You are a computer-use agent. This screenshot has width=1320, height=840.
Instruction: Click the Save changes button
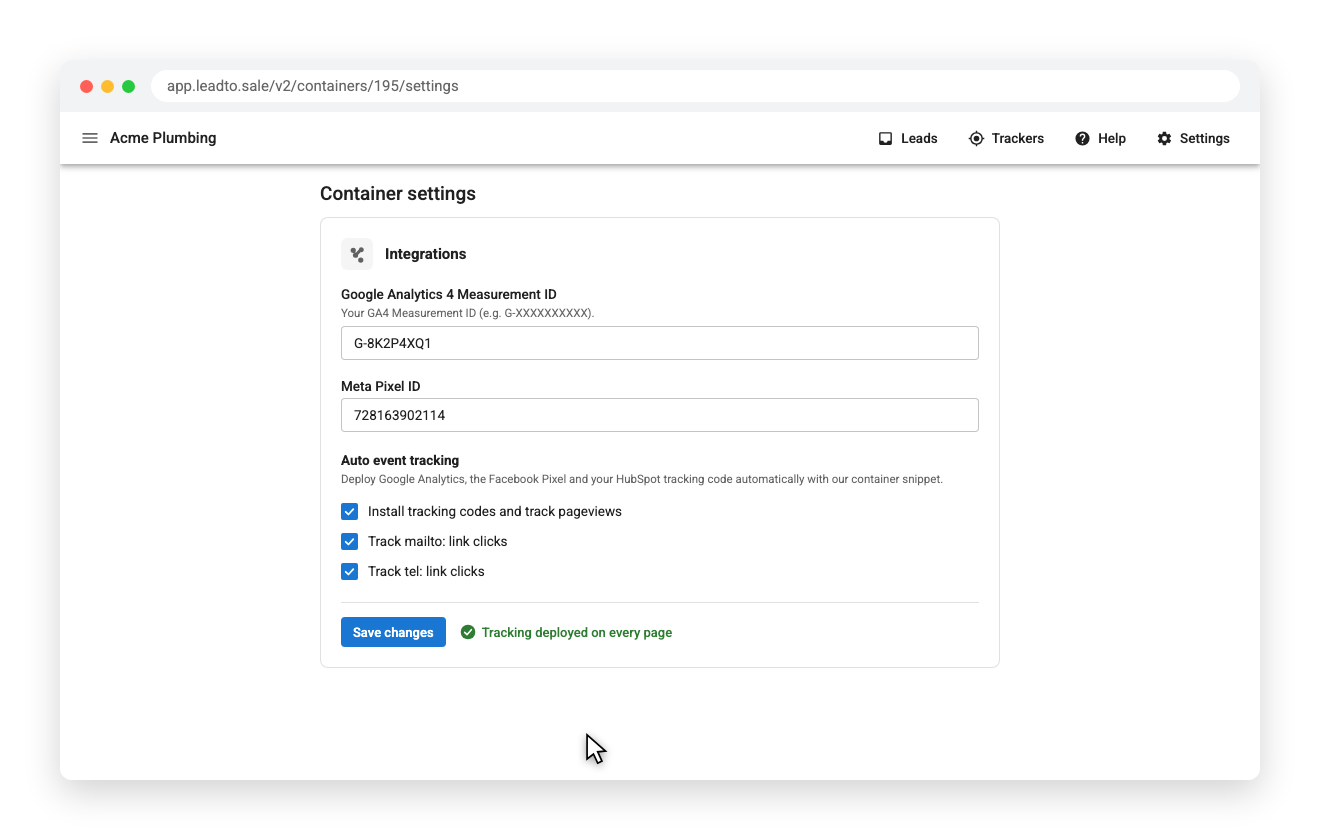pyautogui.click(x=393, y=632)
